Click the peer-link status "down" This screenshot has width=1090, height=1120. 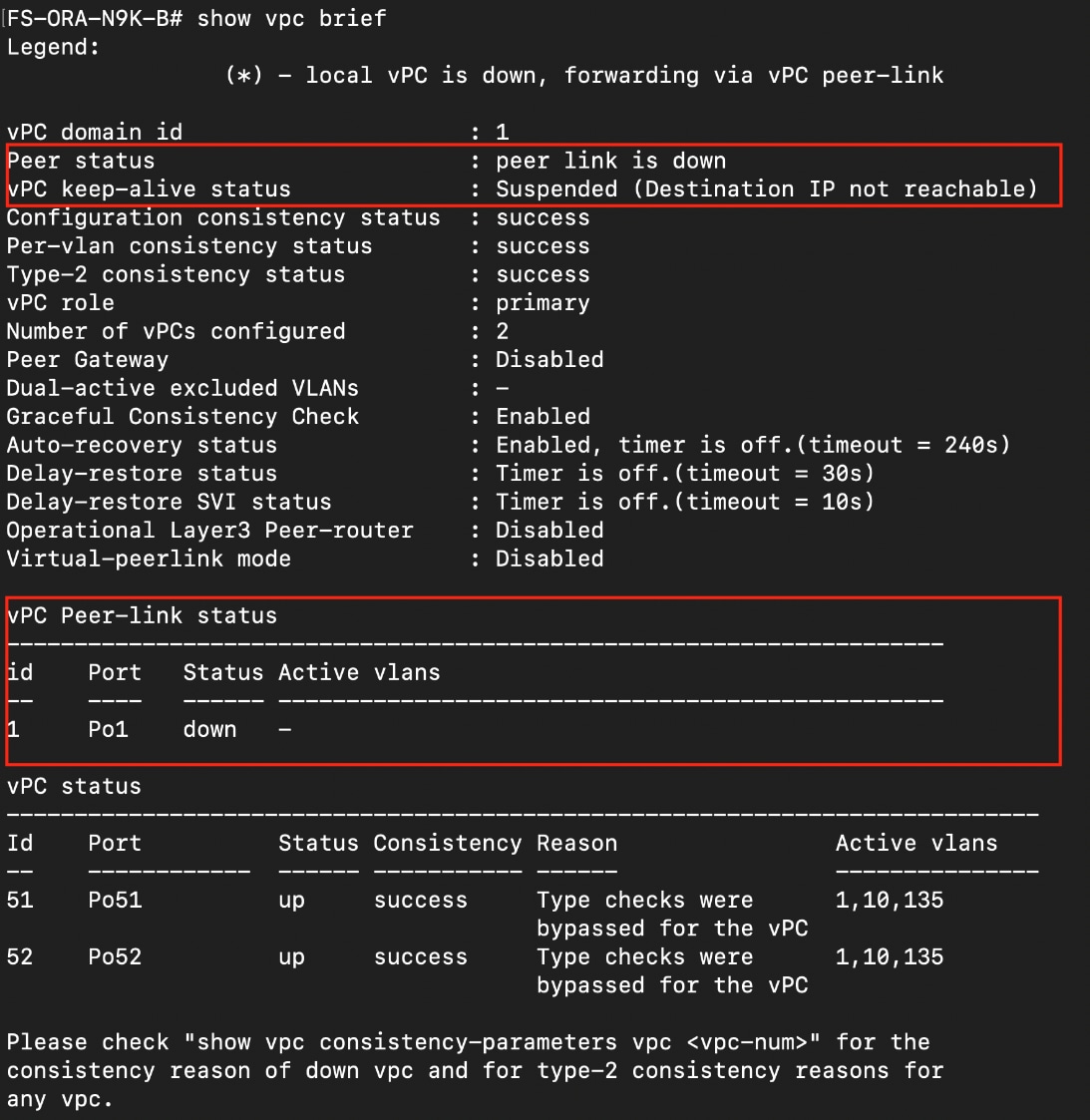pos(209,729)
